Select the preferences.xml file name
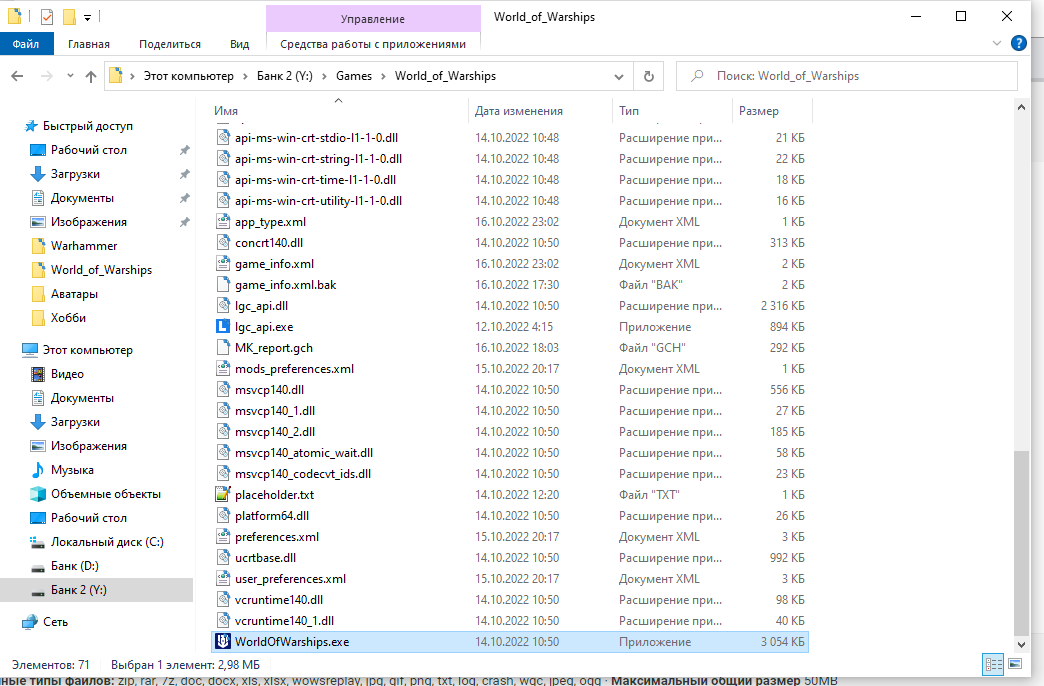1044x686 pixels. [x=277, y=537]
